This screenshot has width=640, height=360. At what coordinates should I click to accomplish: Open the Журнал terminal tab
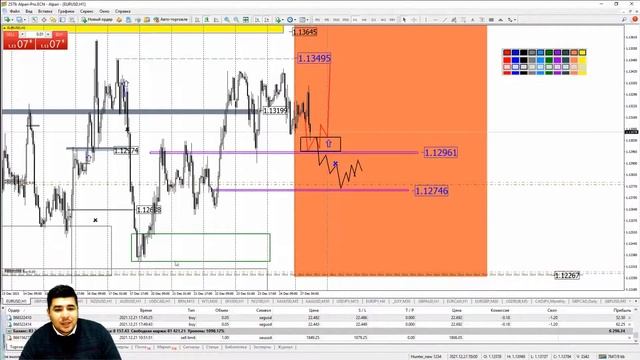click(x=285, y=347)
